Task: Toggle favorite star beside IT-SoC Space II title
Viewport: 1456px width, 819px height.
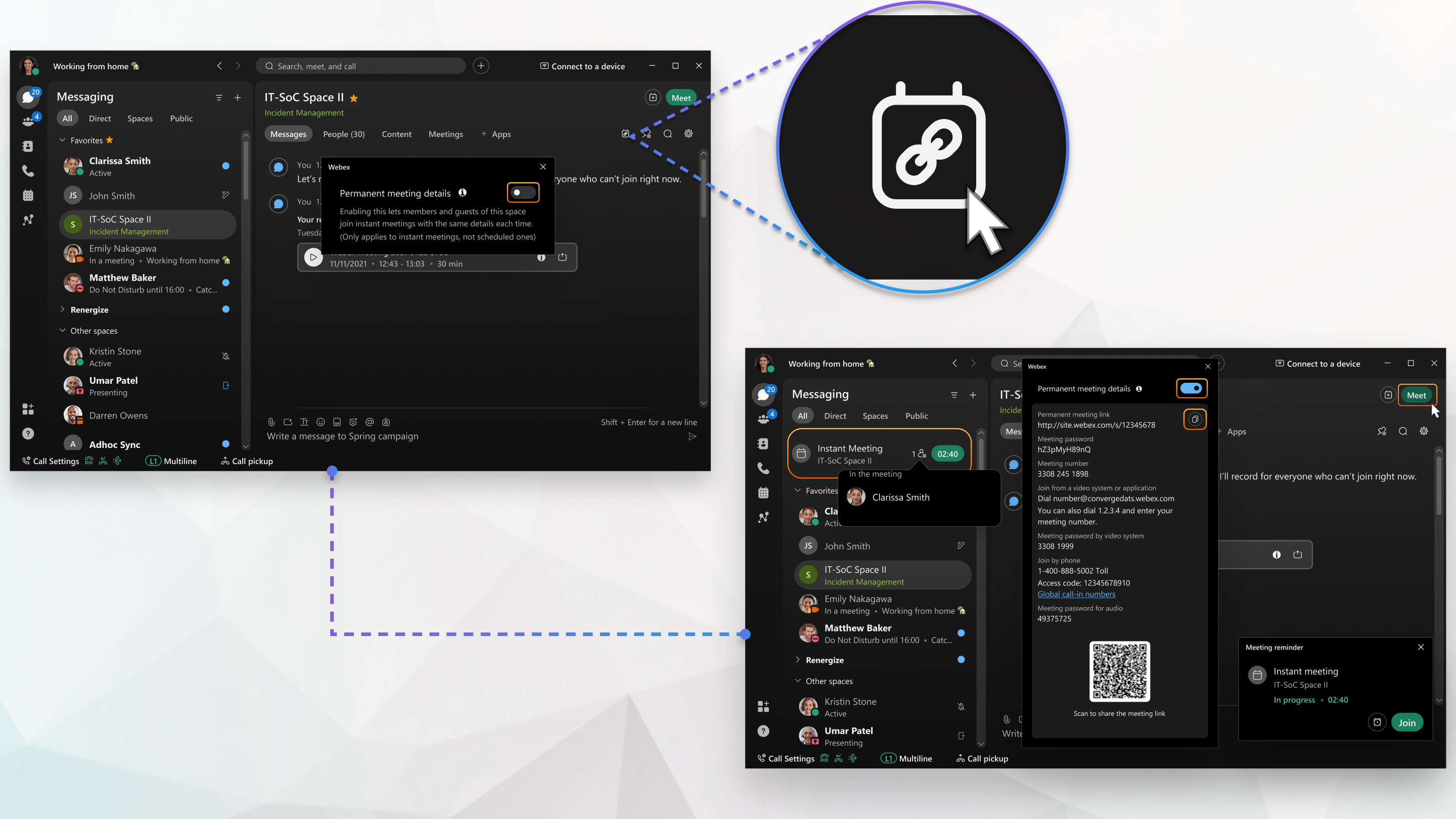Action: click(x=354, y=99)
